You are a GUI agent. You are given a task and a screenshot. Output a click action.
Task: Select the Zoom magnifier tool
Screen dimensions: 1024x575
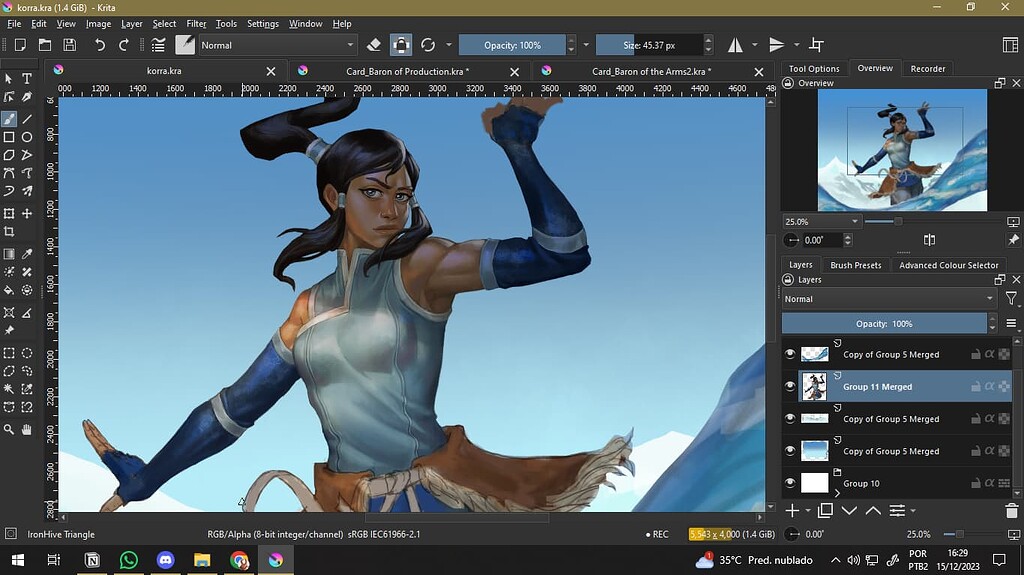[x=9, y=429]
